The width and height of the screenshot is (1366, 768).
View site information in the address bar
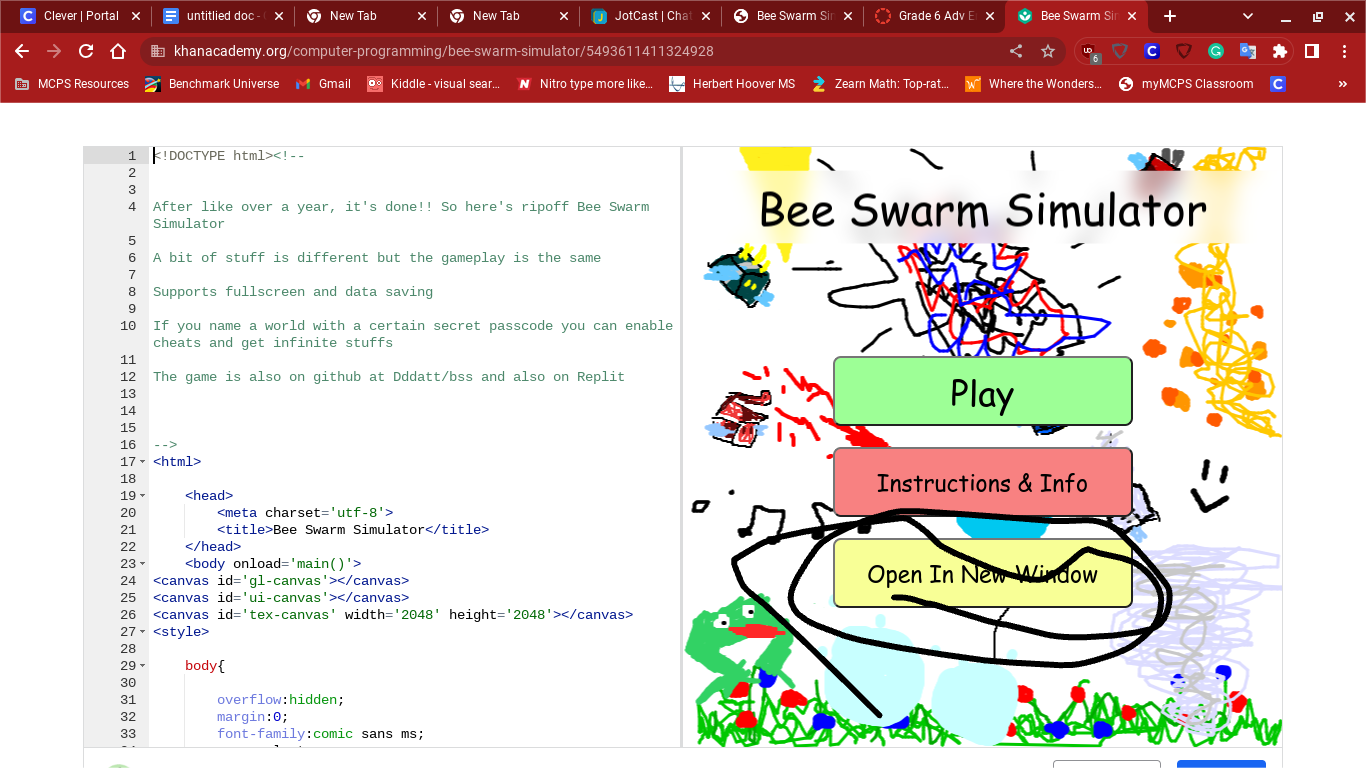[x=158, y=51]
